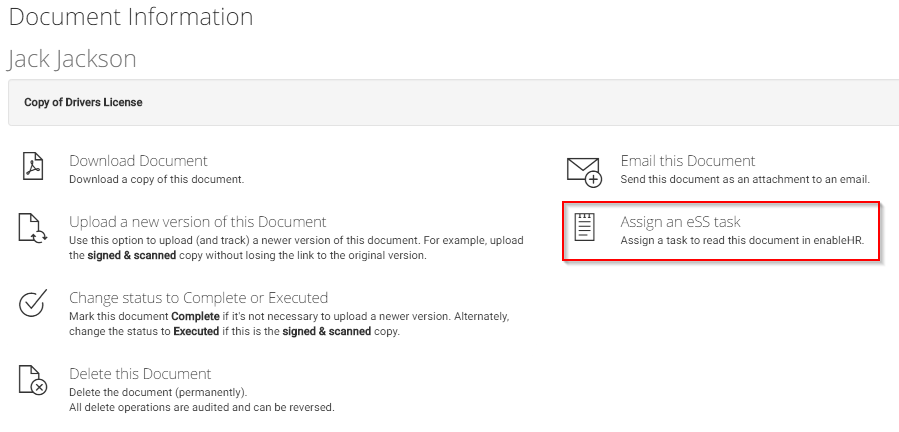Click the delete document icon
This screenshot has width=899, height=432.
point(33,380)
